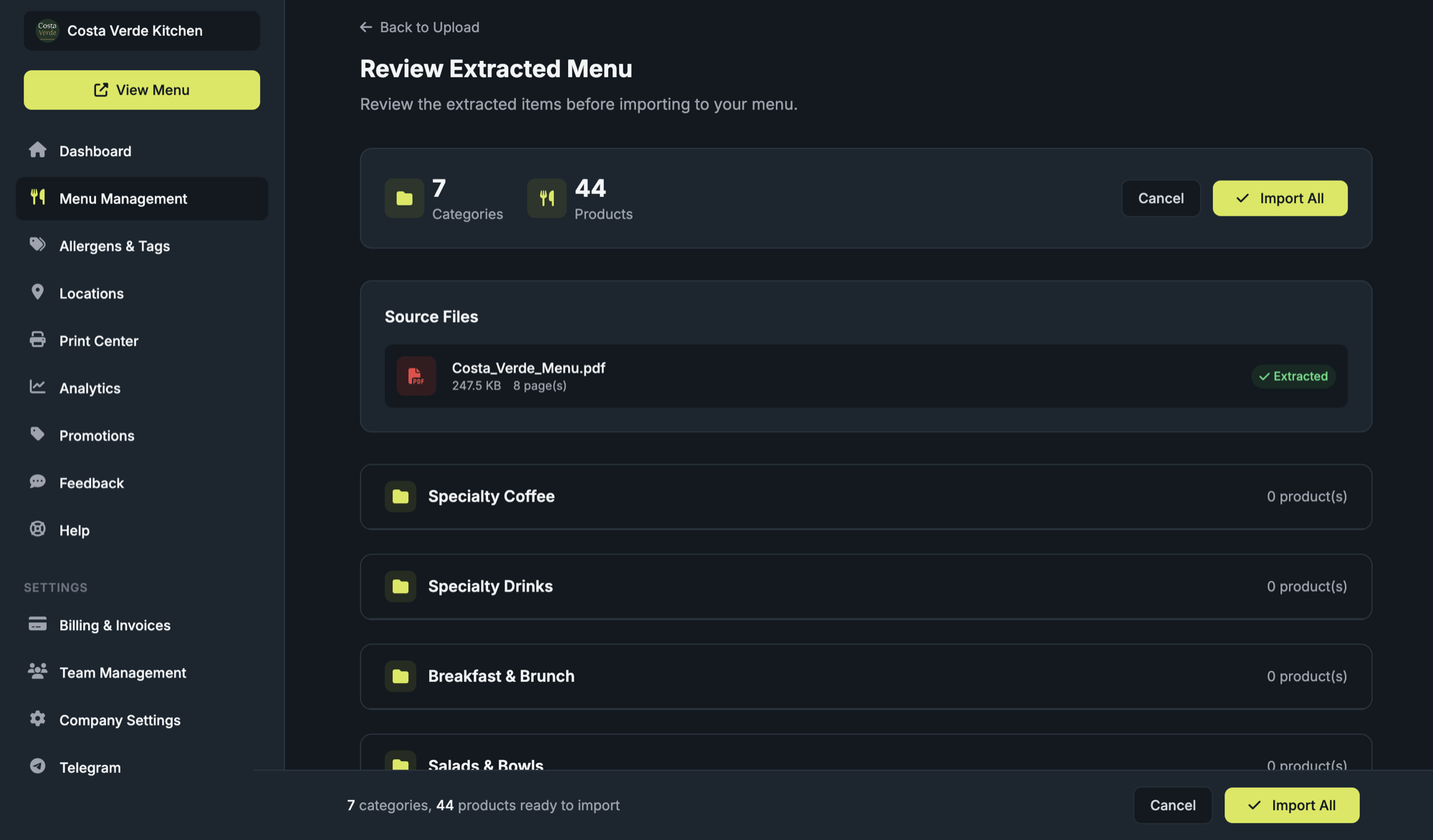
Task: Click the Costa Verde Kitchen logo
Action: click(x=47, y=31)
